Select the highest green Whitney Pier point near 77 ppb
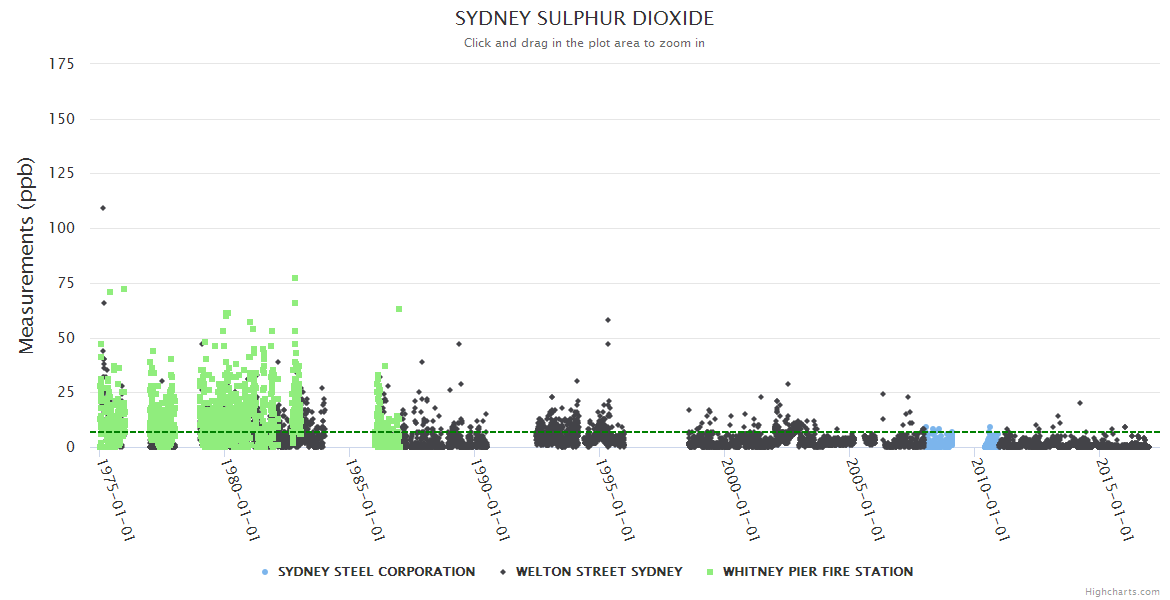The image size is (1170, 600). [295, 278]
